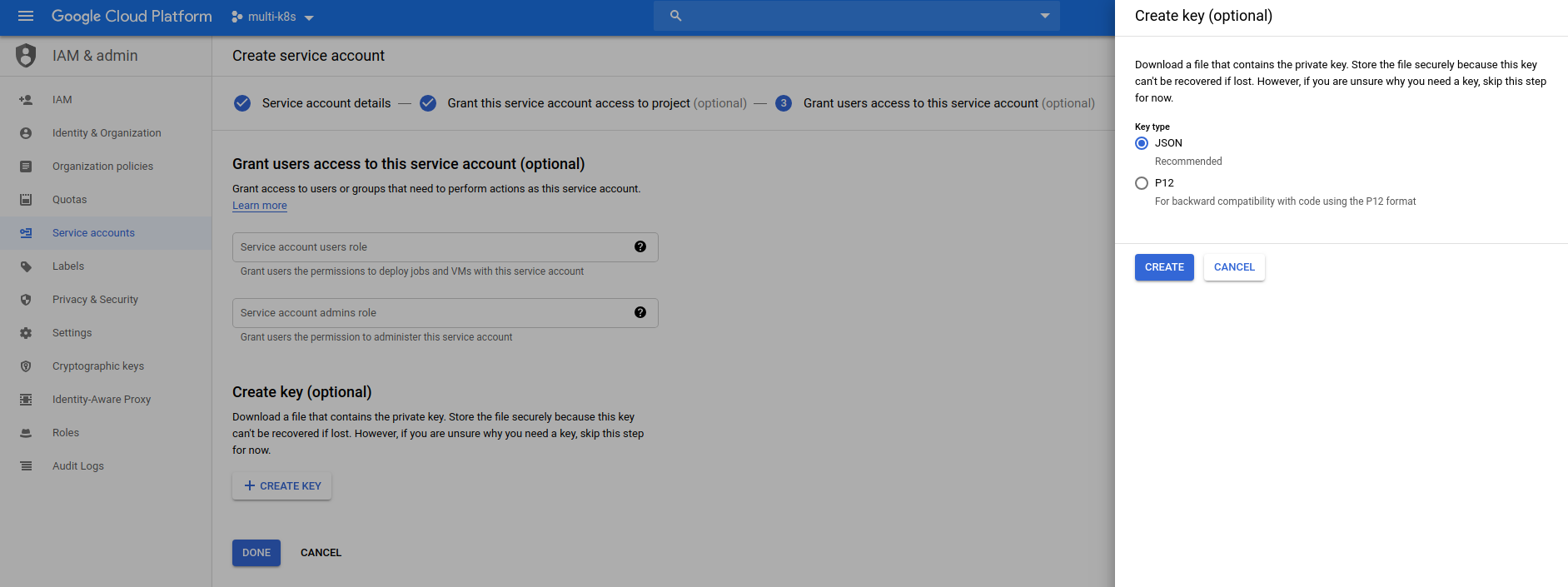Click the Quotas icon
The height and width of the screenshot is (587, 1568).
click(x=26, y=200)
